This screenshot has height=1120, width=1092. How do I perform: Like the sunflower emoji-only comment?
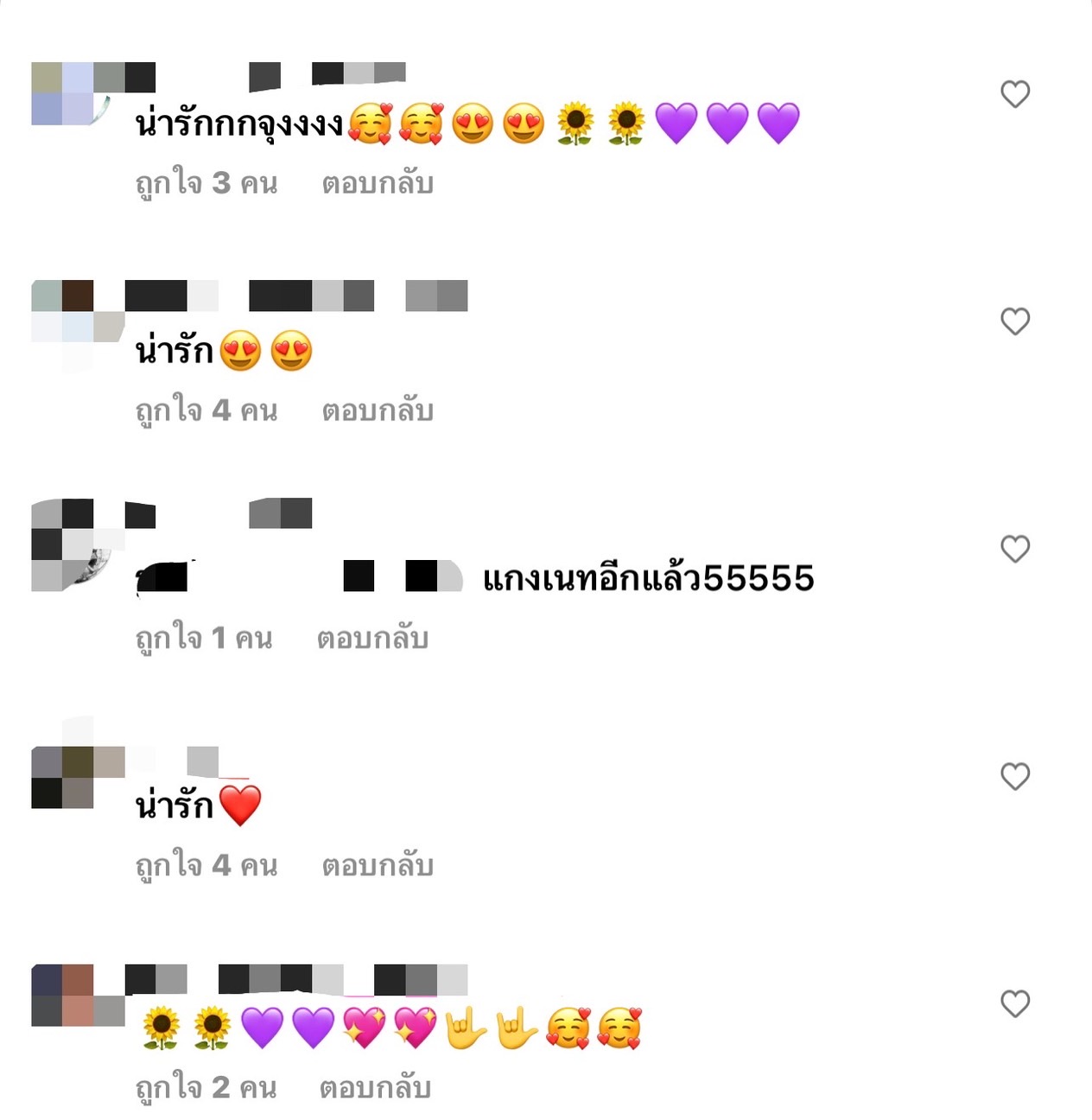[x=1015, y=1002]
